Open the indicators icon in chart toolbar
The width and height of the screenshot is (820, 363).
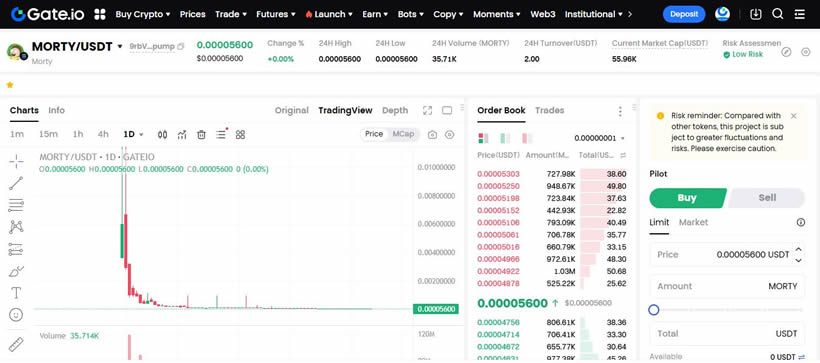coord(182,134)
